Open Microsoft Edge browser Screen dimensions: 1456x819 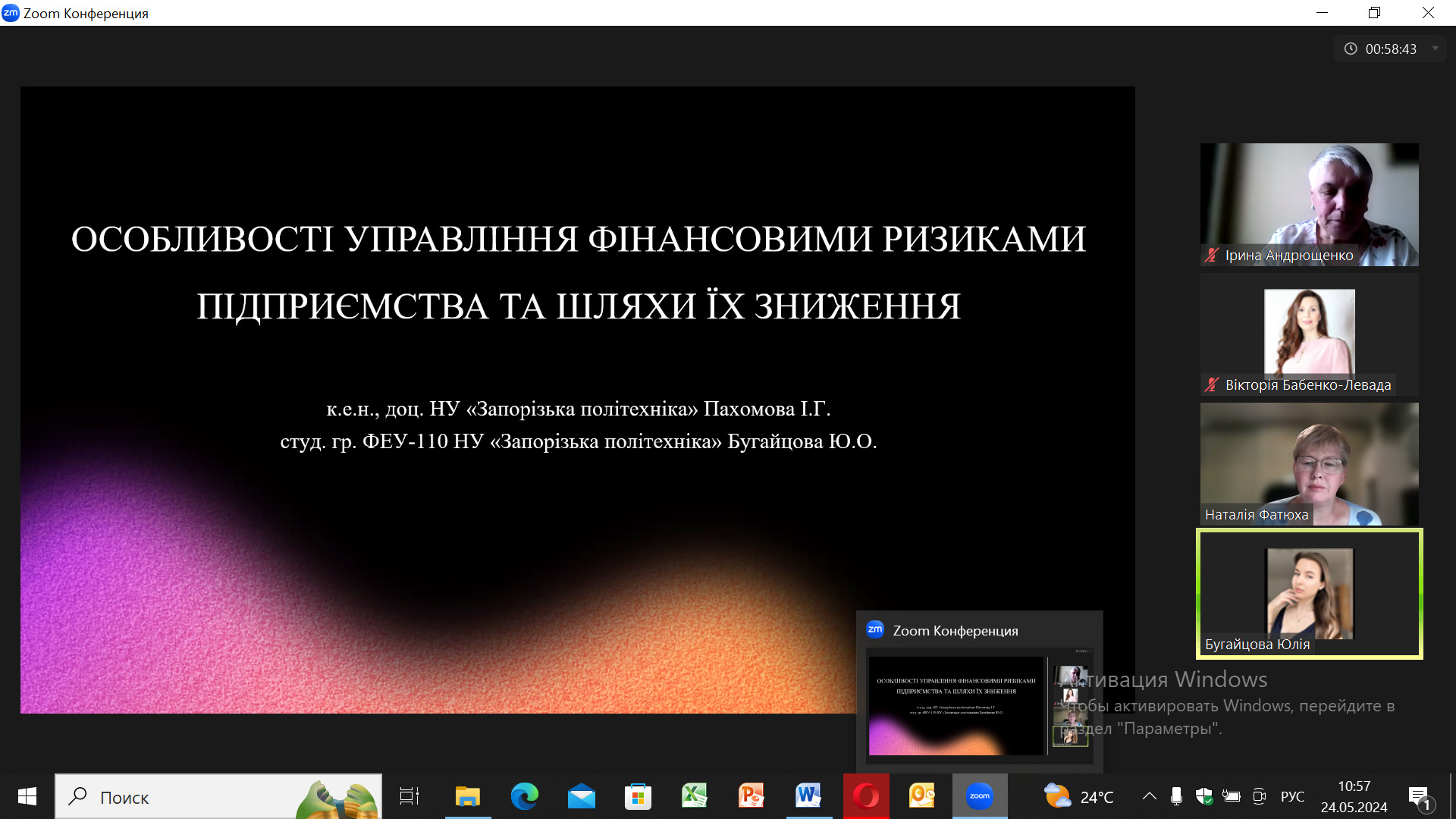coord(524,796)
